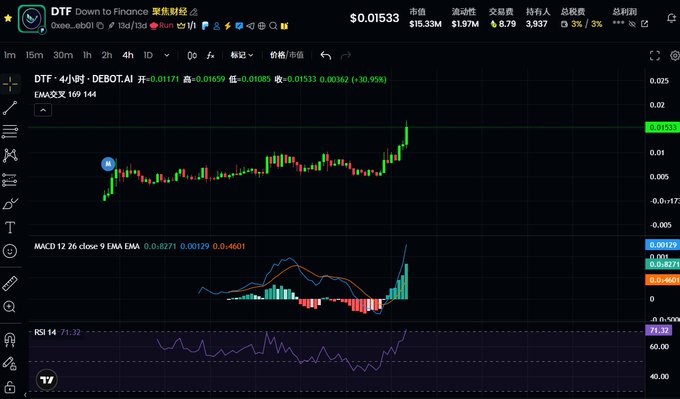
Task: Click the notification bell icon
Action: [671, 18]
